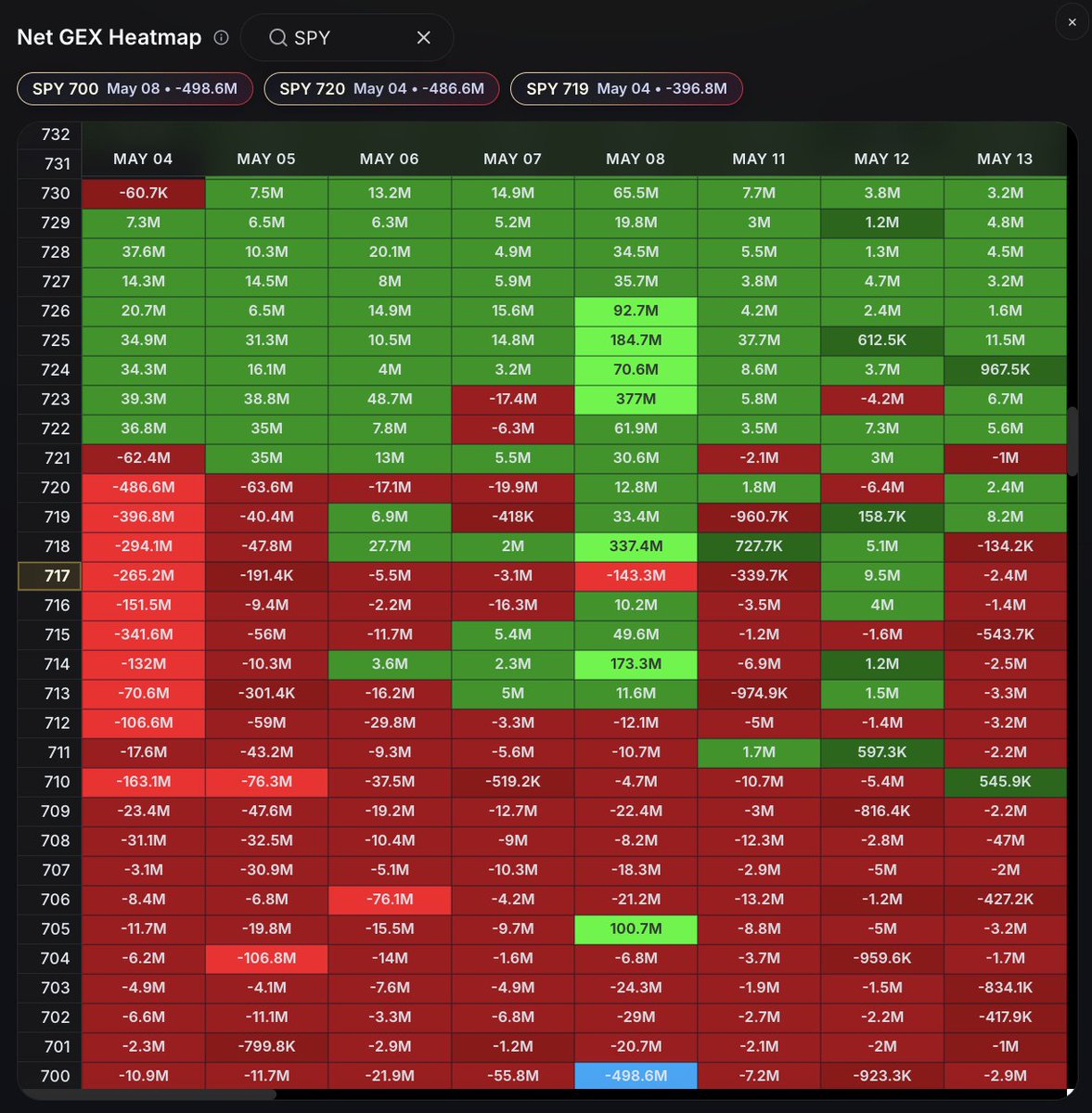Click the 70.6M cell at strike 724
Screen dimensions: 1092x1113
pos(636,369)
